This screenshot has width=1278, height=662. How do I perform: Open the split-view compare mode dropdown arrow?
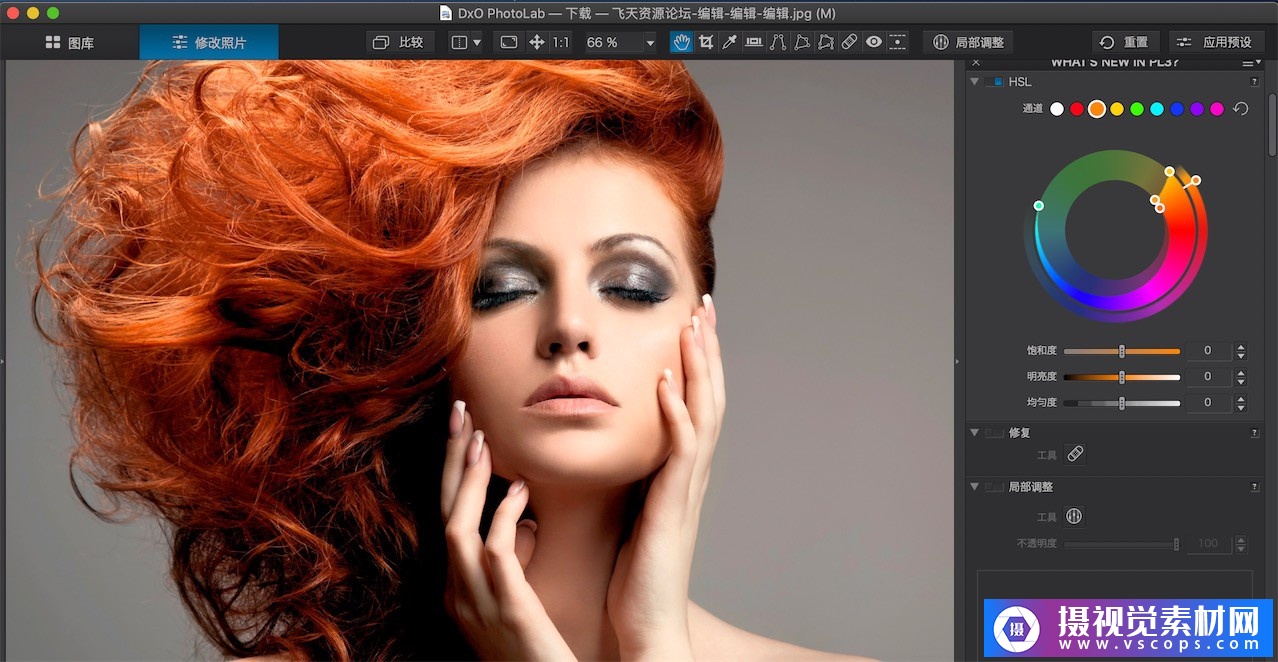coord(476,43)
